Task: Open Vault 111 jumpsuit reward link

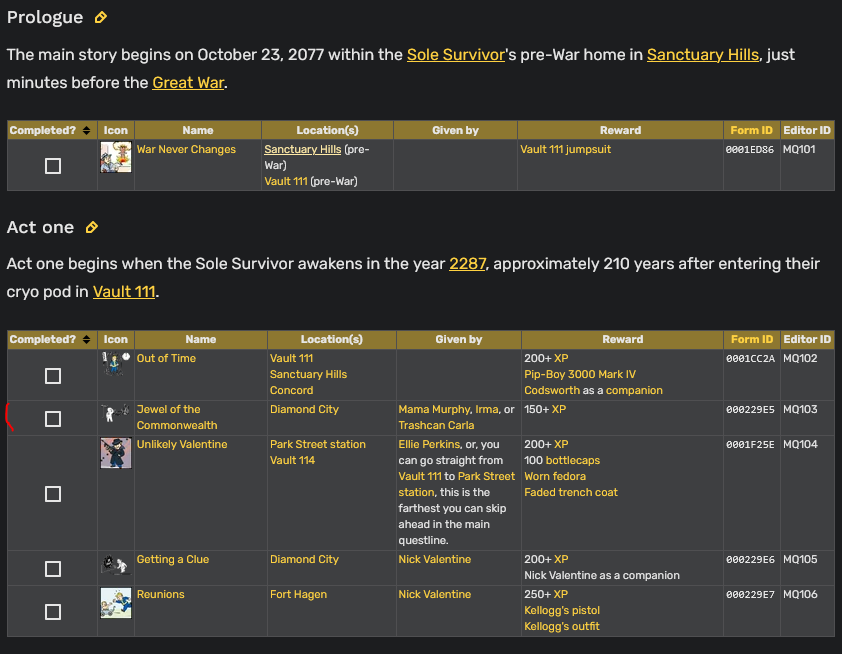Action: click(565, 149)
